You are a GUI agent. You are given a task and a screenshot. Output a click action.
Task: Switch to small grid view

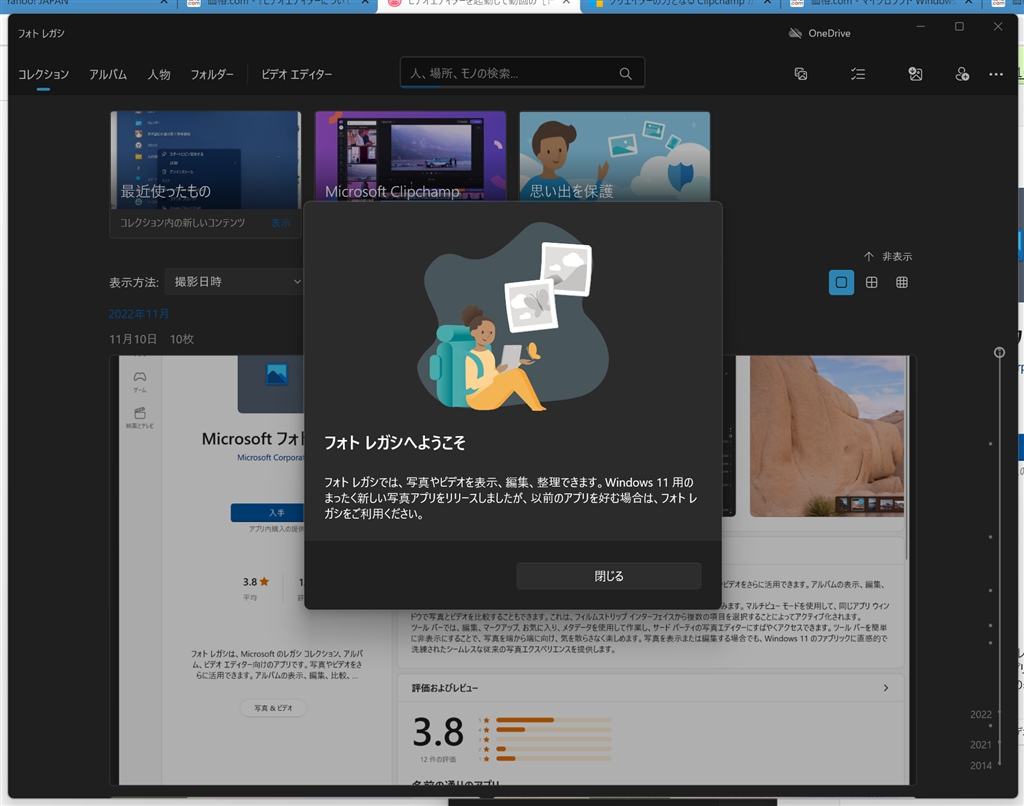click(x=902, y=282)
